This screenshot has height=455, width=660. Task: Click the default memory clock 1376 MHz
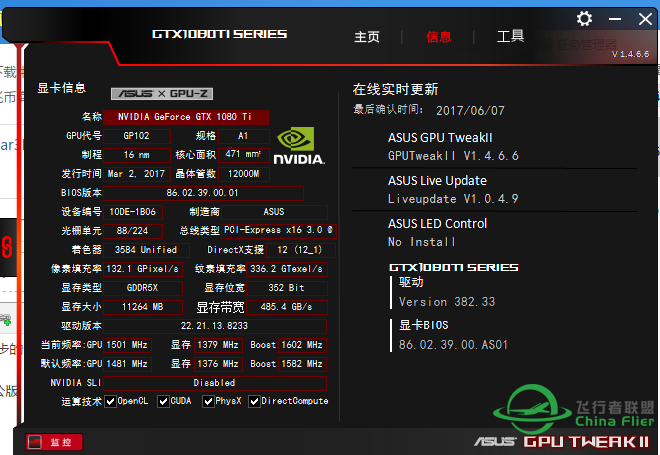tap(218, 364)
